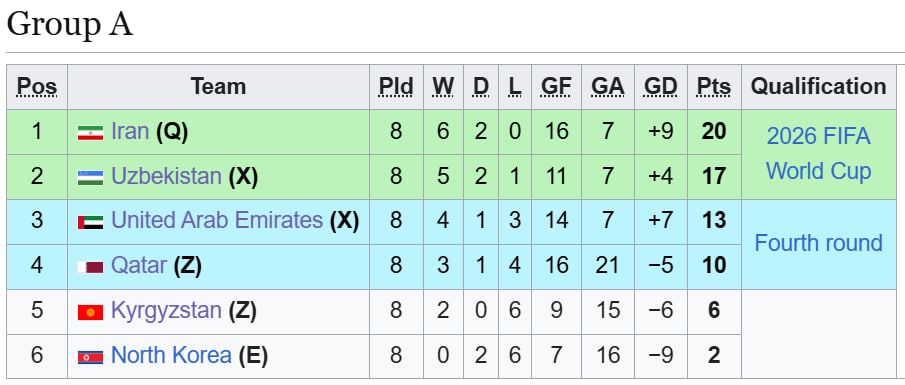
Task: Click the Pld column header abbreviation
Action: [396, 87]
